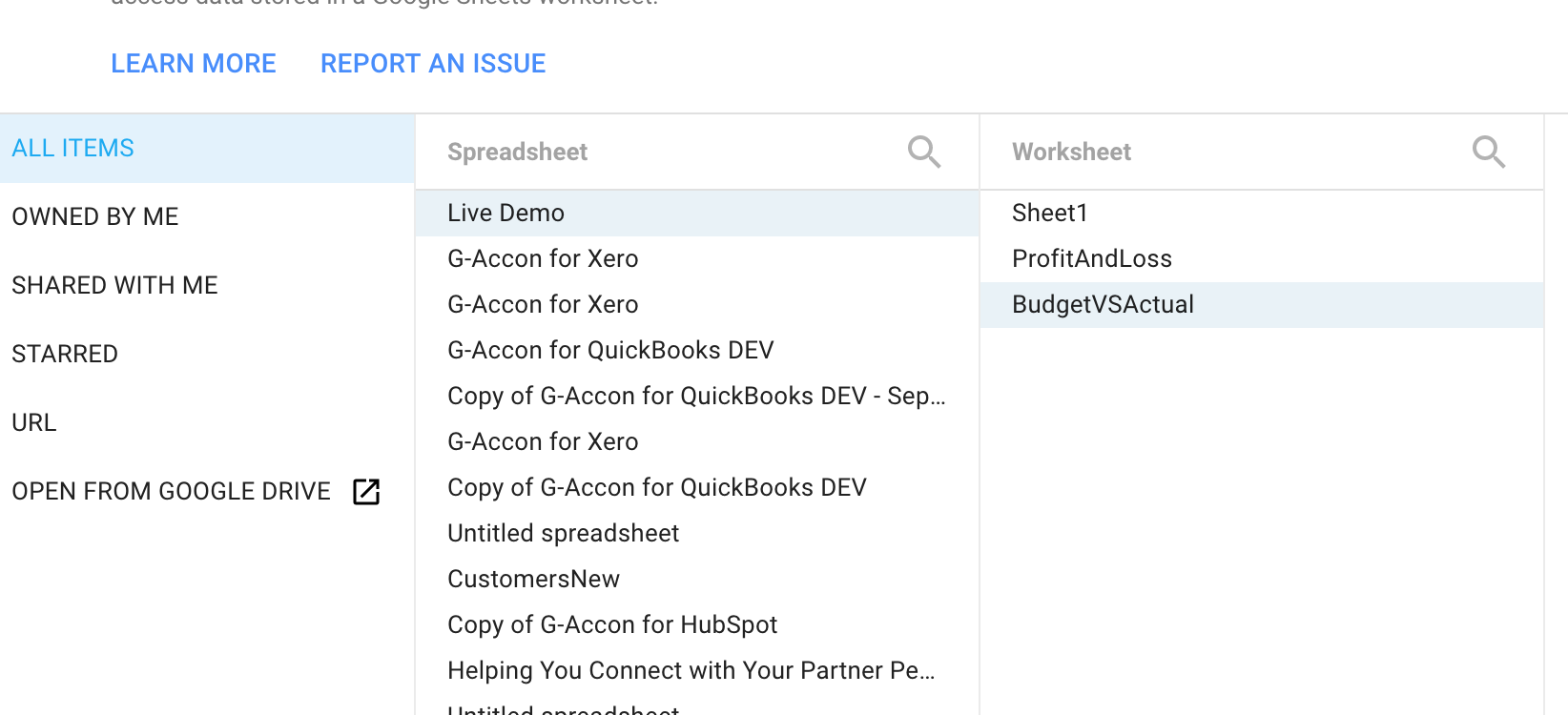
Task: Choose the CustomersNew spreadsheet
Action: 534,580
